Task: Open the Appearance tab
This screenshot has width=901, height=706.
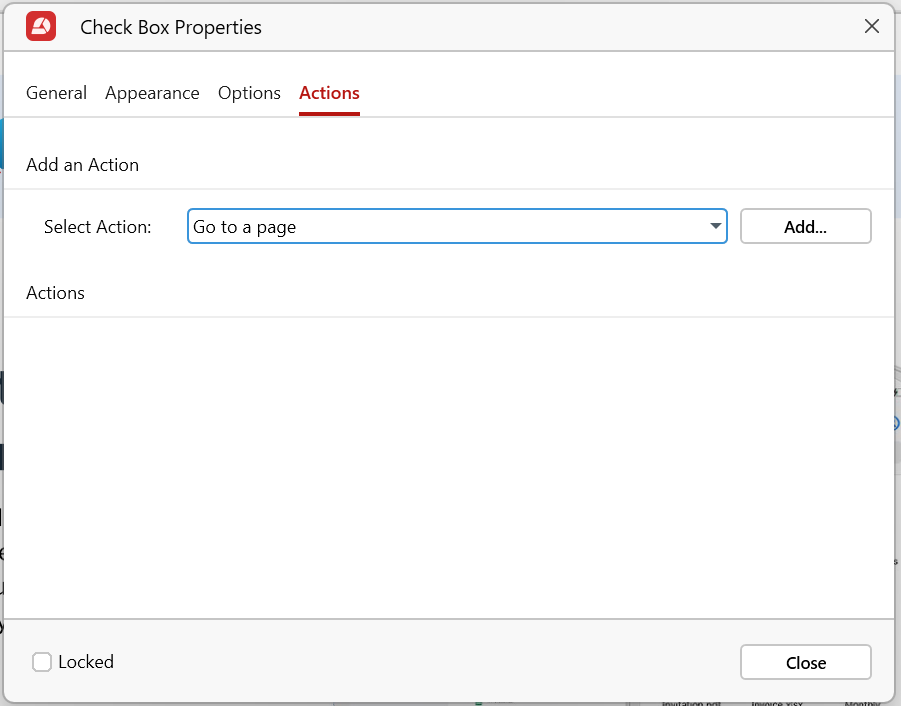Action: (152, 93)
